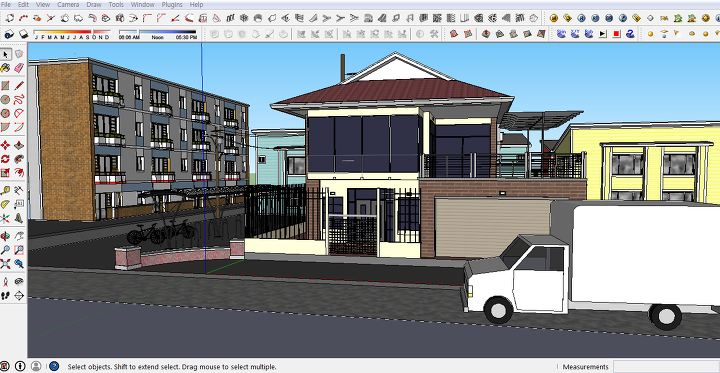Image resolution: width=720 pixels, height=373 pixels.
Task: Select the Section Plane tool
Action: pyautogui.click(x=19, y=295)
